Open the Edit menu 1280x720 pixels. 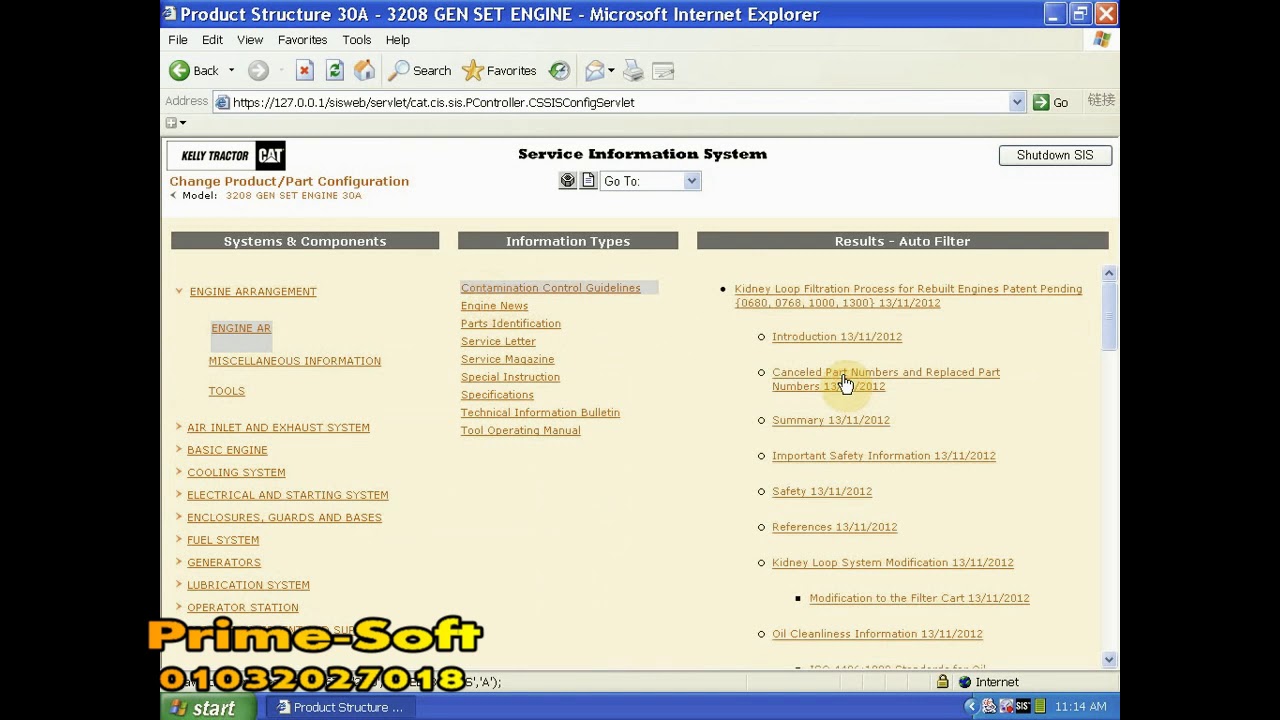[212, 40]
